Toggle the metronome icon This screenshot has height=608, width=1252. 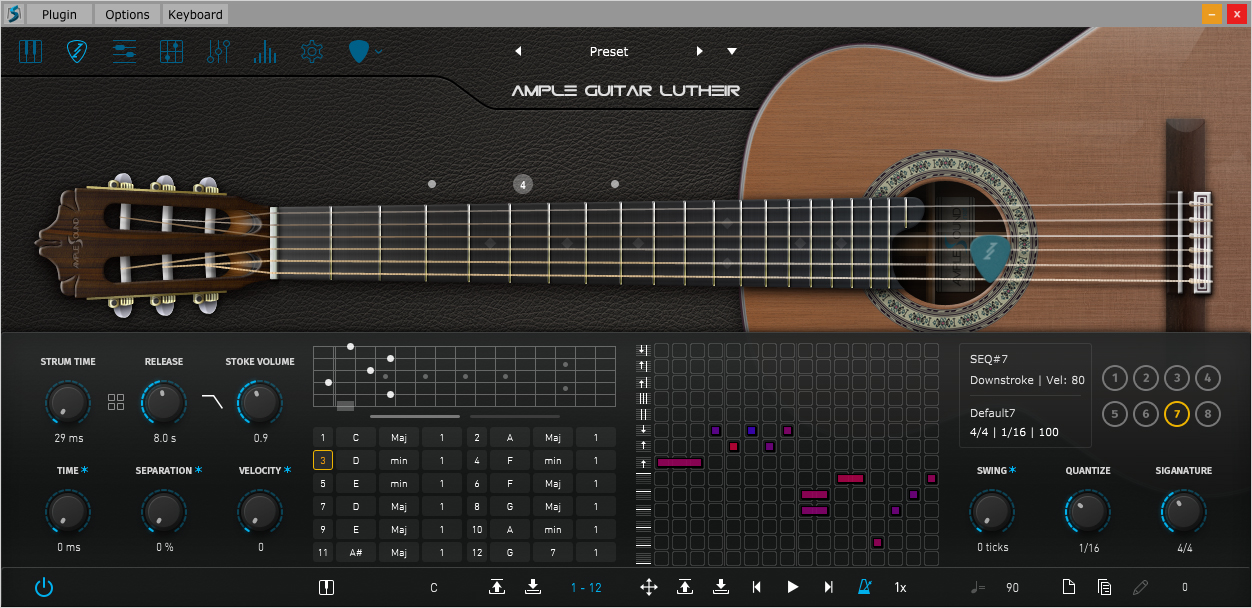point(865,587)
